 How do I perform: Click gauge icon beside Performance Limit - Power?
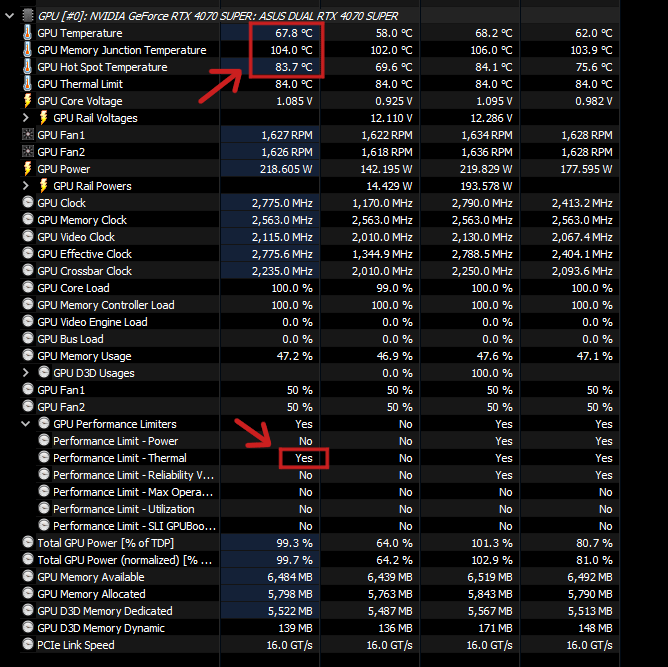coord(44,440)
